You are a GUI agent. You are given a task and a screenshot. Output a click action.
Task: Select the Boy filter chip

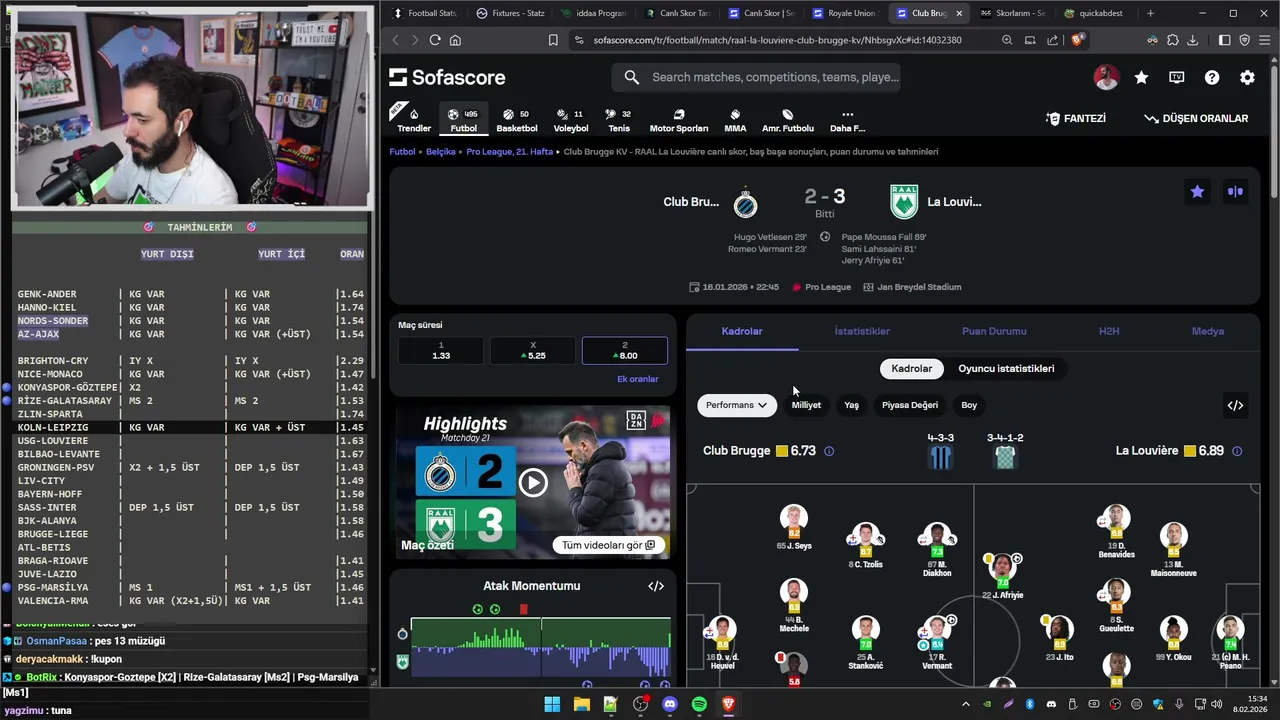969,405
